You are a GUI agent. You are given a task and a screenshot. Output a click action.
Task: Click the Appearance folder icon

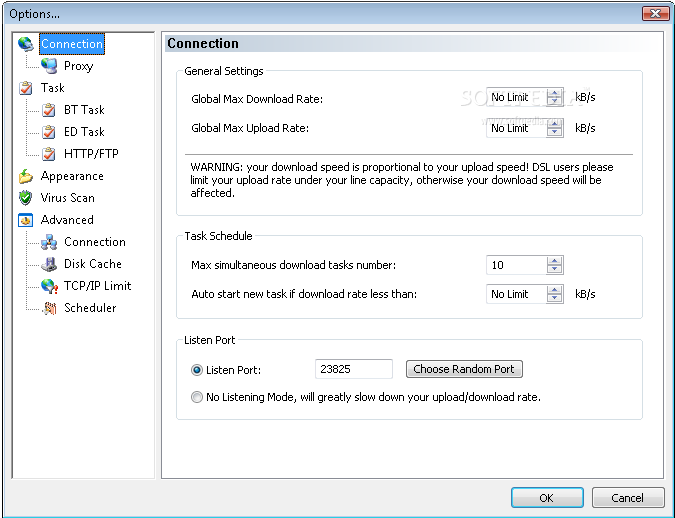[26, 176]
